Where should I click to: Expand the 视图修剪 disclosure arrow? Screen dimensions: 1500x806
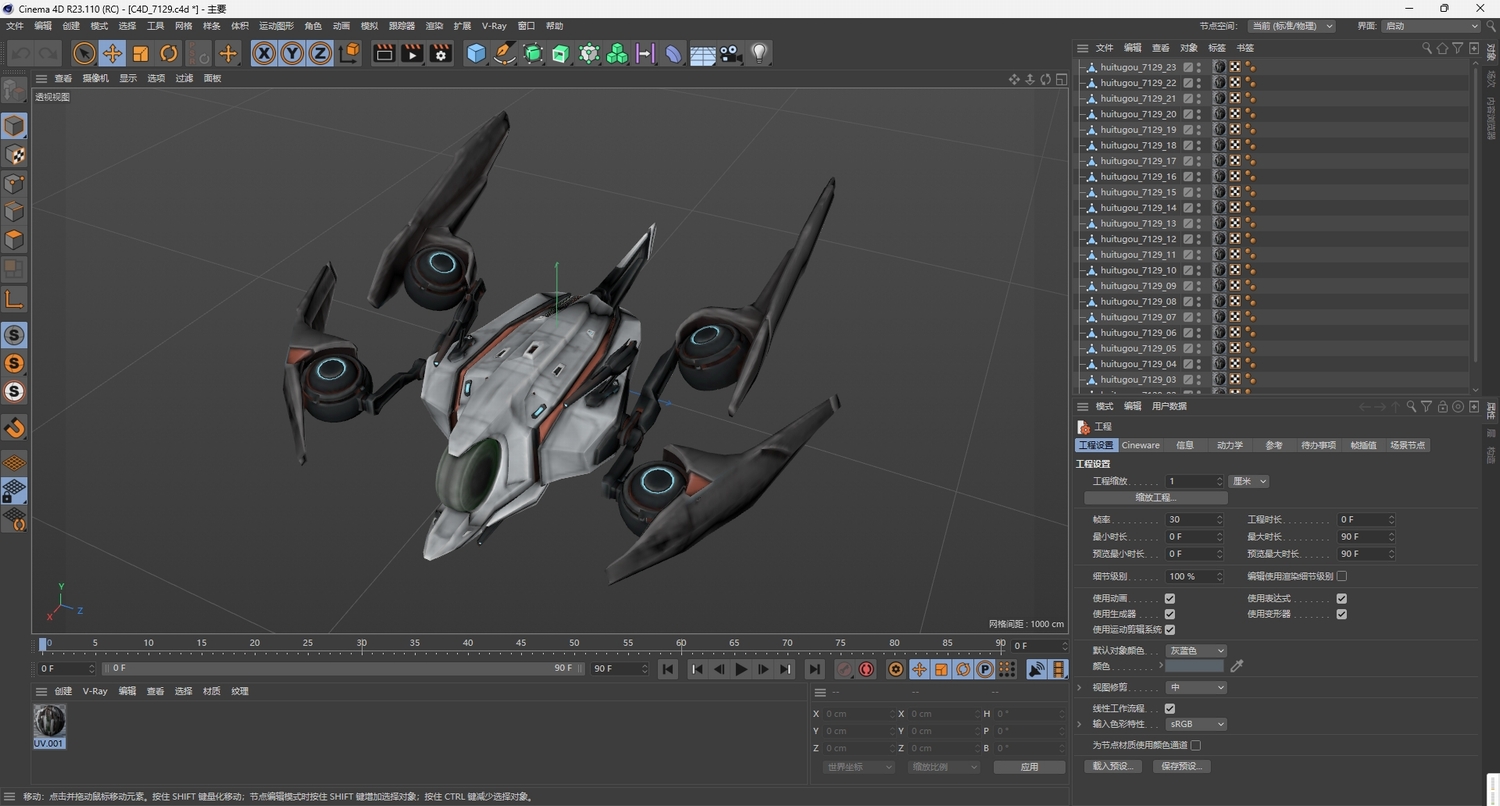pos(1078,687)
